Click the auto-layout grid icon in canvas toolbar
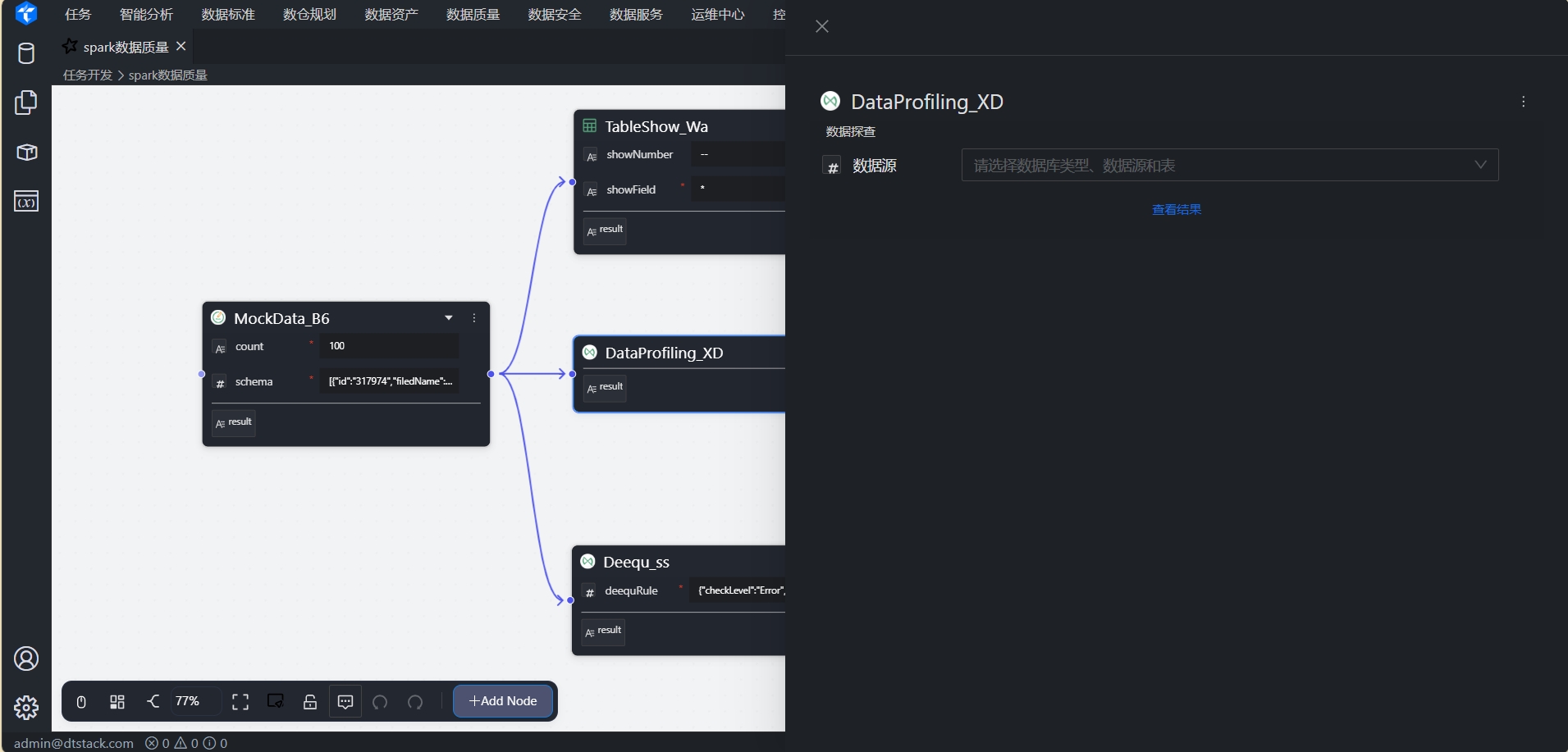1568x752 pixels. point(117,702)
